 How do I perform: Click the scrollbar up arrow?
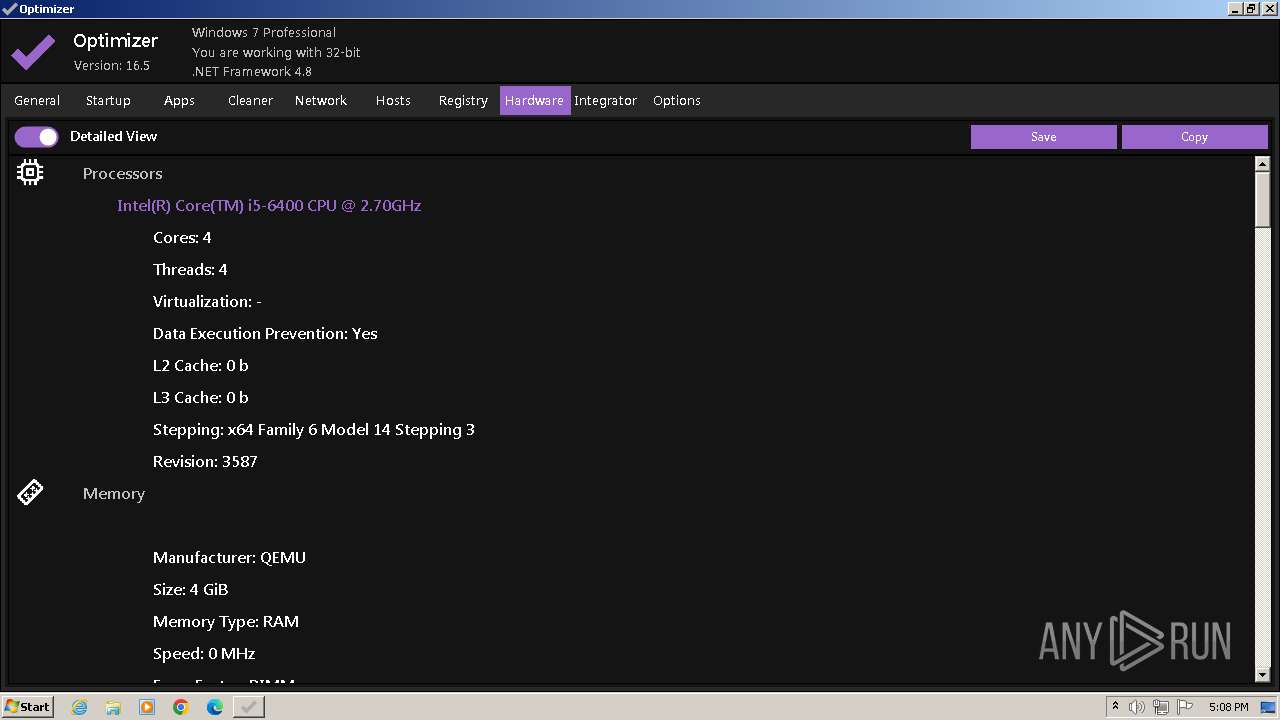1262,163
